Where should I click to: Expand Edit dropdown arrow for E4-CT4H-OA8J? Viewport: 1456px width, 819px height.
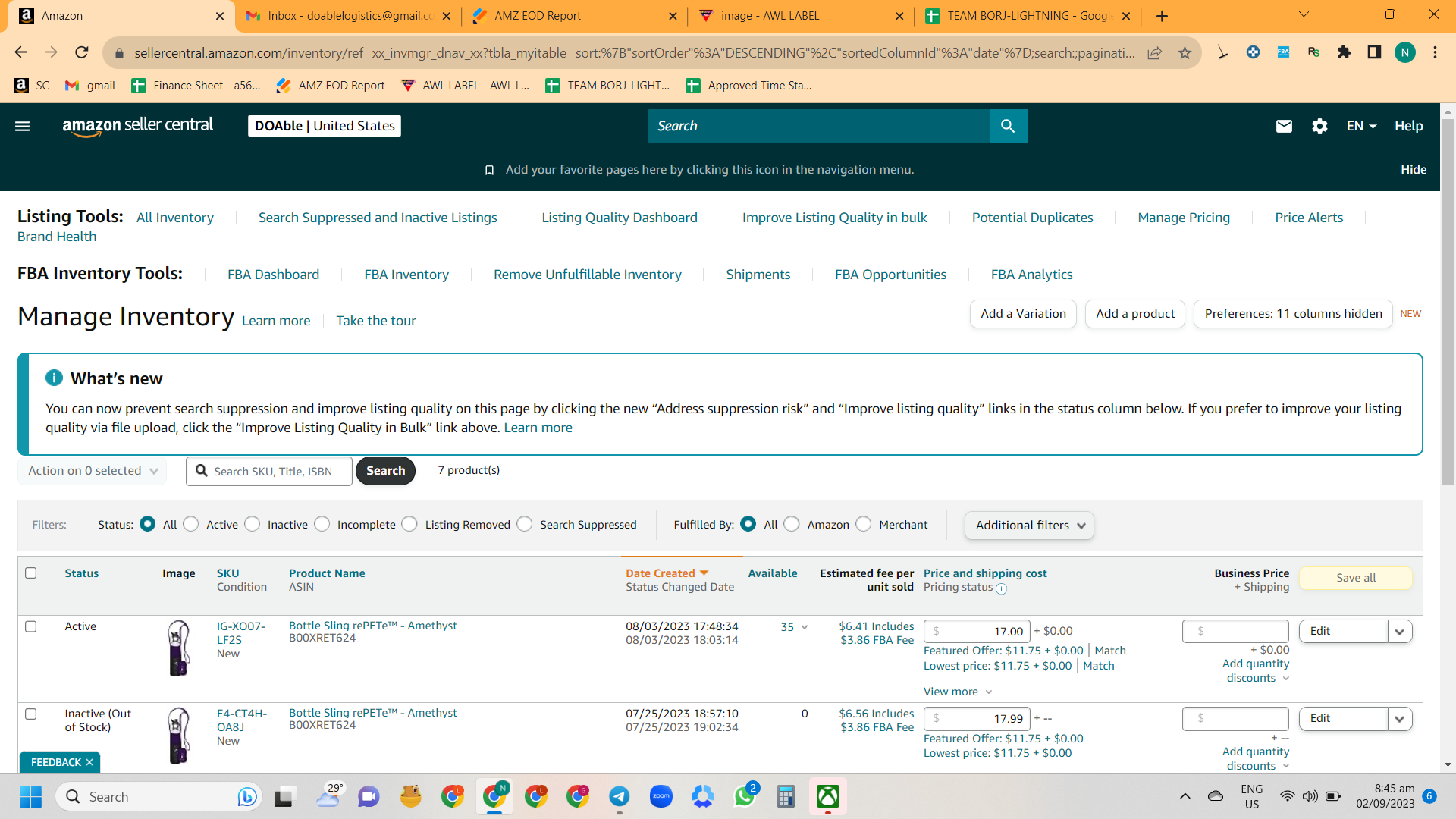tap(1400, 719)
